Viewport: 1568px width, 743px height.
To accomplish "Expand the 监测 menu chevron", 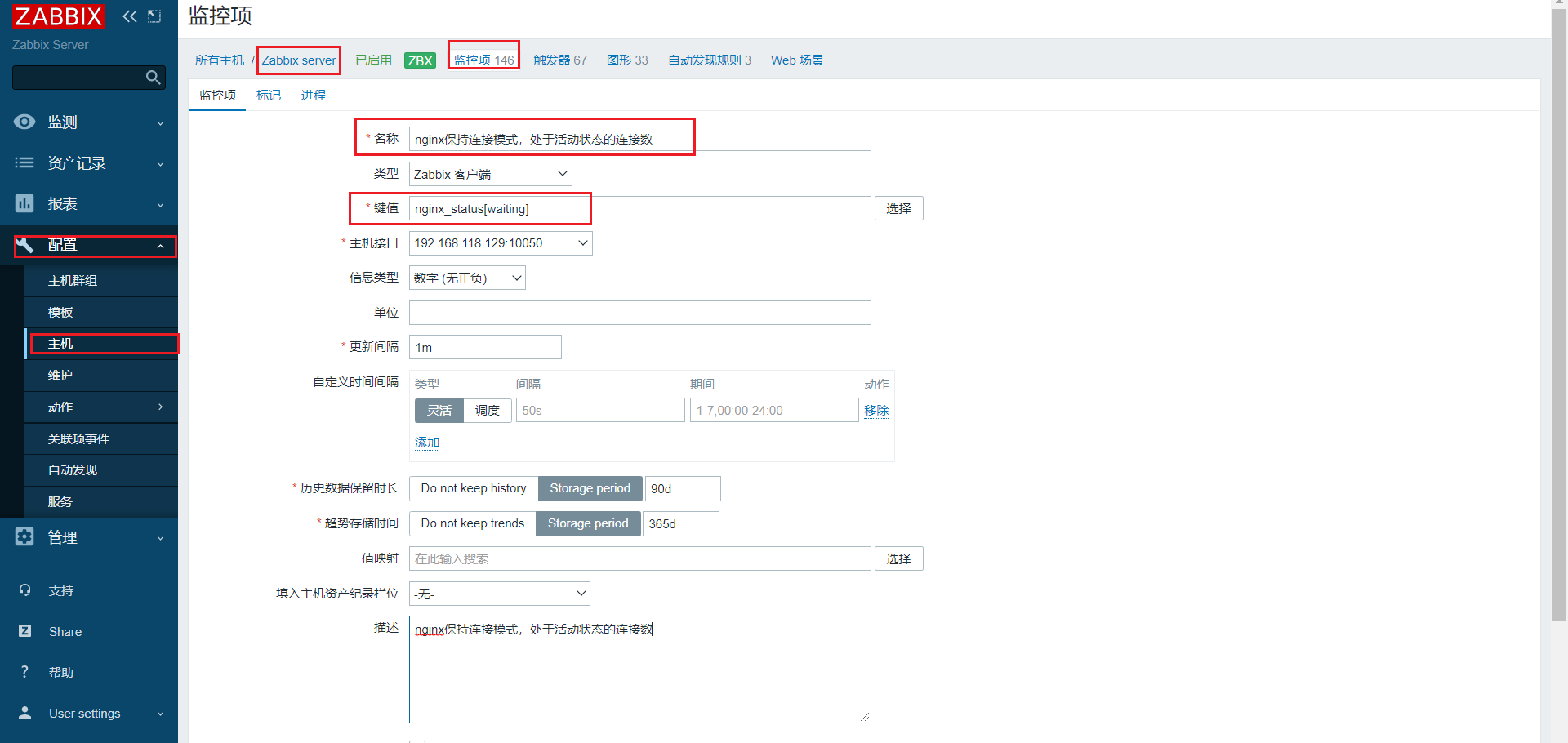I will pos(160,123).
